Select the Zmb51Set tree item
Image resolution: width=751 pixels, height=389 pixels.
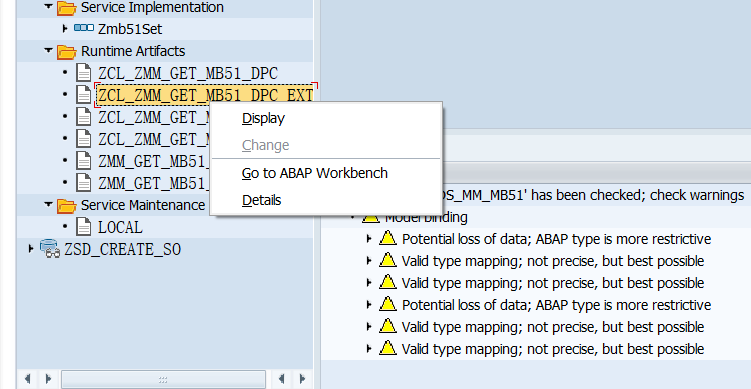130,29
